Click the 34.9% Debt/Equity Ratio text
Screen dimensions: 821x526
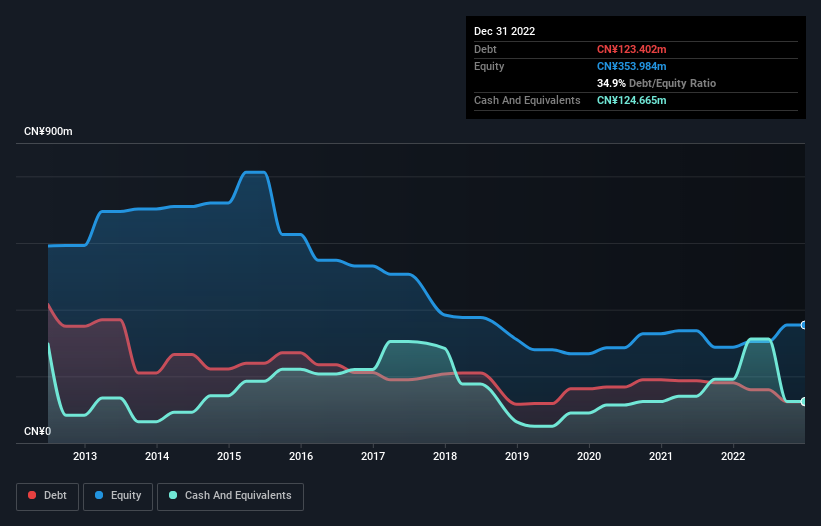tap(656, 83)
